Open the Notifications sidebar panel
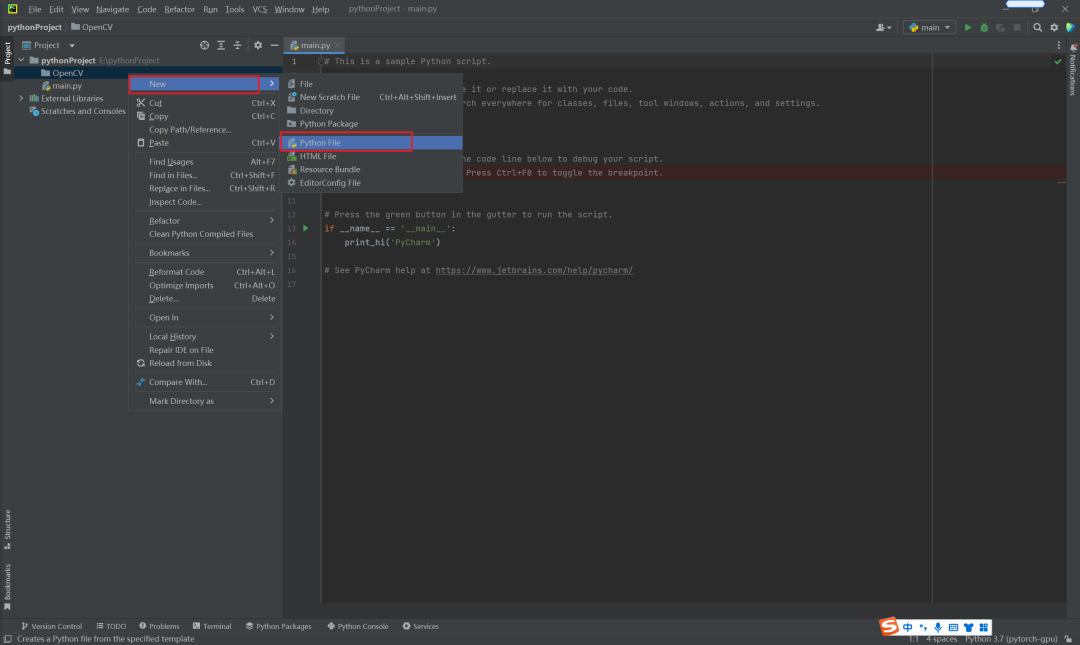This screenshot has width=1080, height=645. click(x=1072, y=70)
